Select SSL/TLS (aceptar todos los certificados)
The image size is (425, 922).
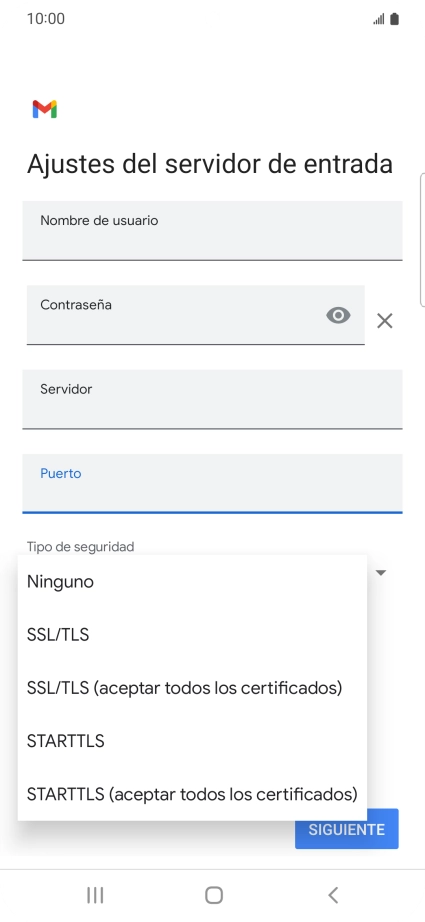click(x=192, y=688)
